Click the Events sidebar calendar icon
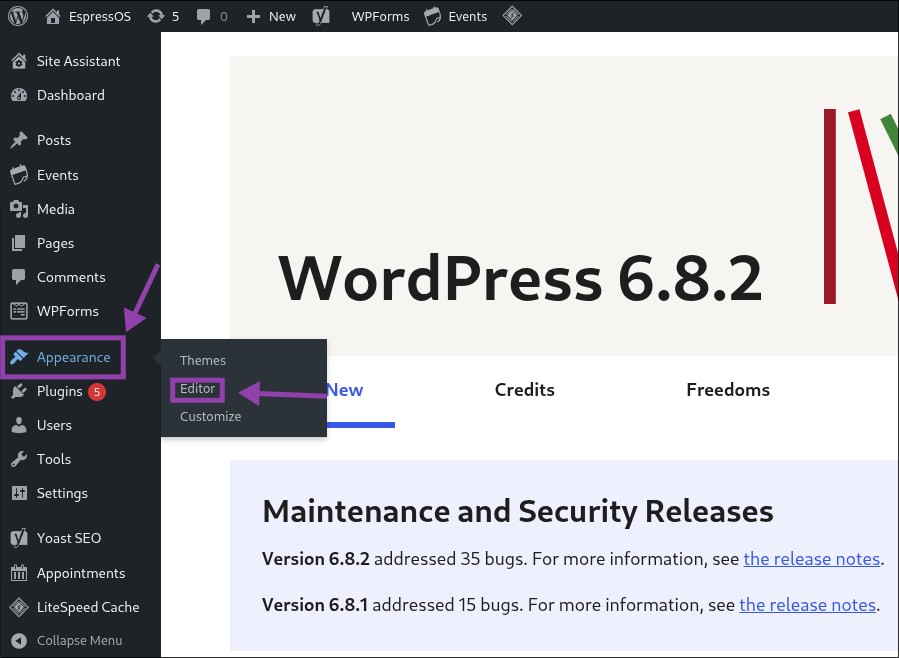Image resolution: width=899 pixels, height=658 pixels. [19, 175]
